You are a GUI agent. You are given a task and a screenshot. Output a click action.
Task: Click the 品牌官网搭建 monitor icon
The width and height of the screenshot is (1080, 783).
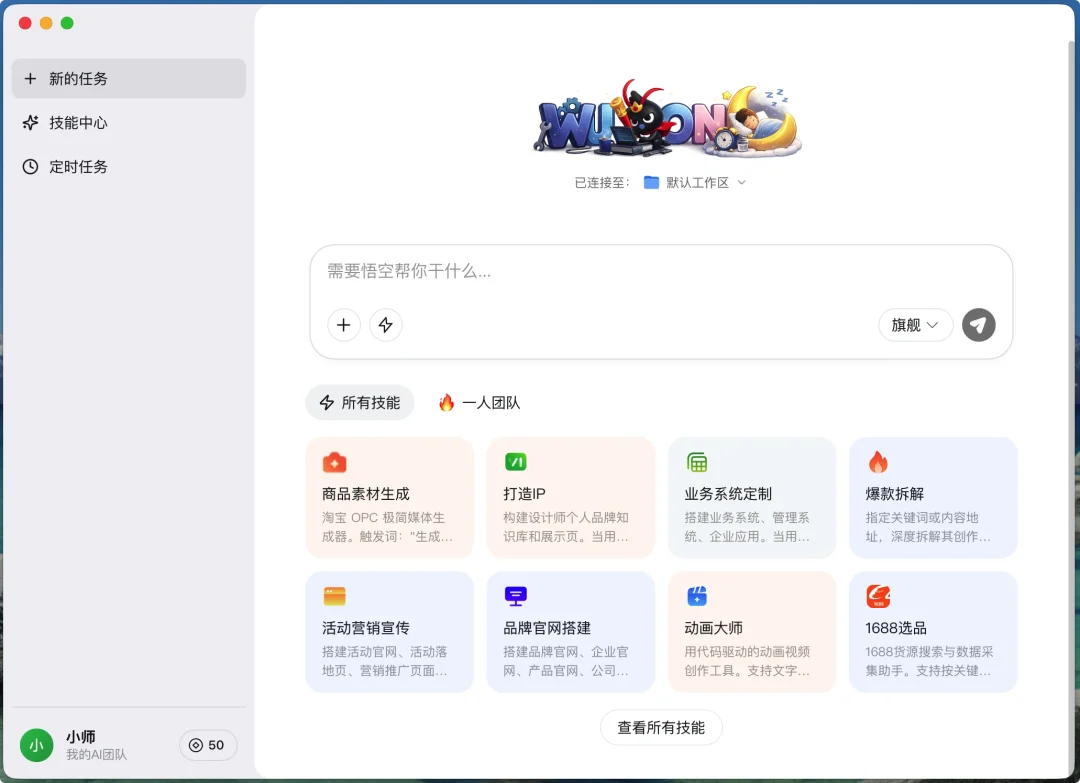pyautogui.click(x=515, y=596)
